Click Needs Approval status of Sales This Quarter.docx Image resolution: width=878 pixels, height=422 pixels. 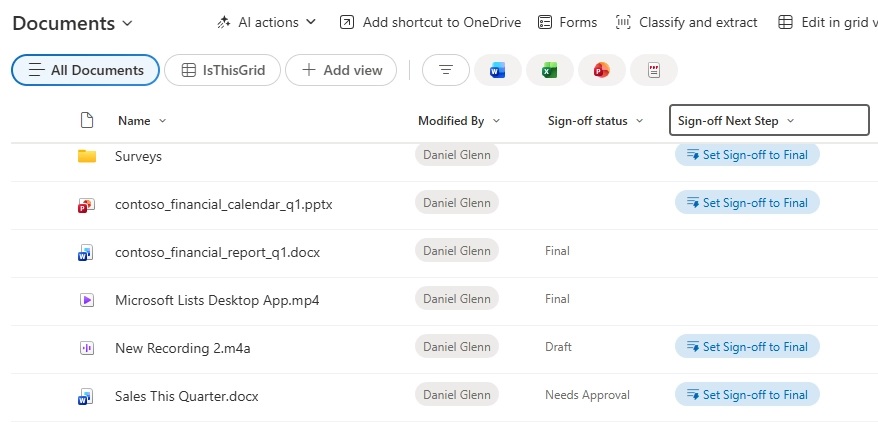coord(587,395)
